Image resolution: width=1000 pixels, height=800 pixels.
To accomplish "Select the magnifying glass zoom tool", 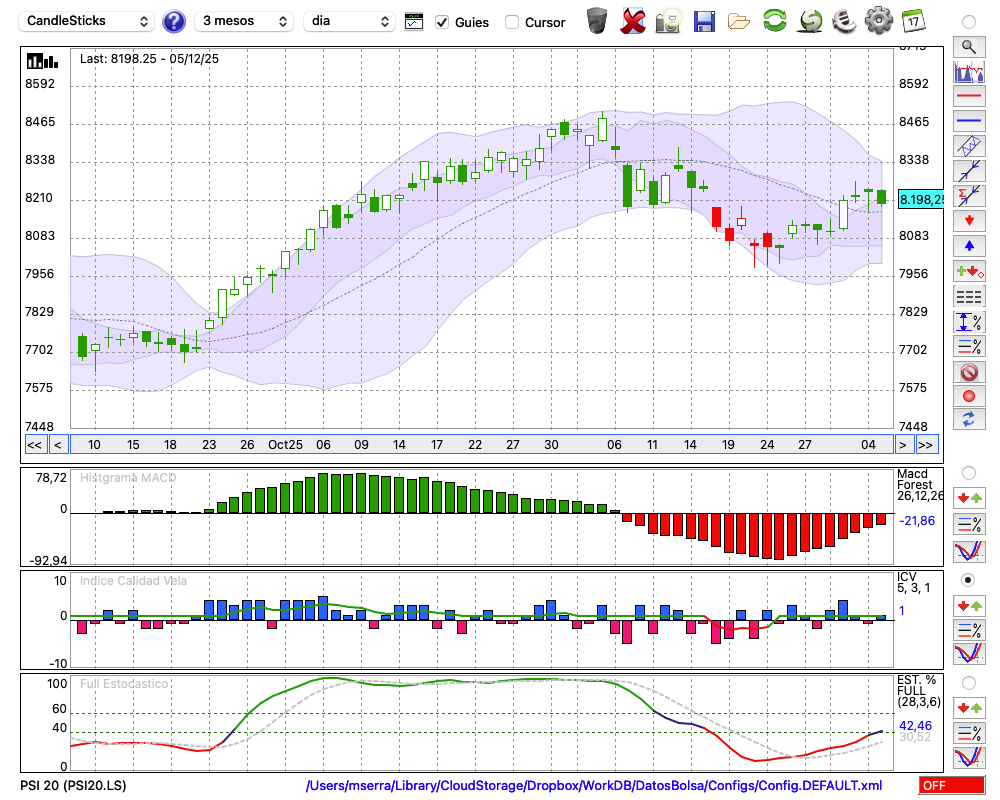I will click(969, 46).
